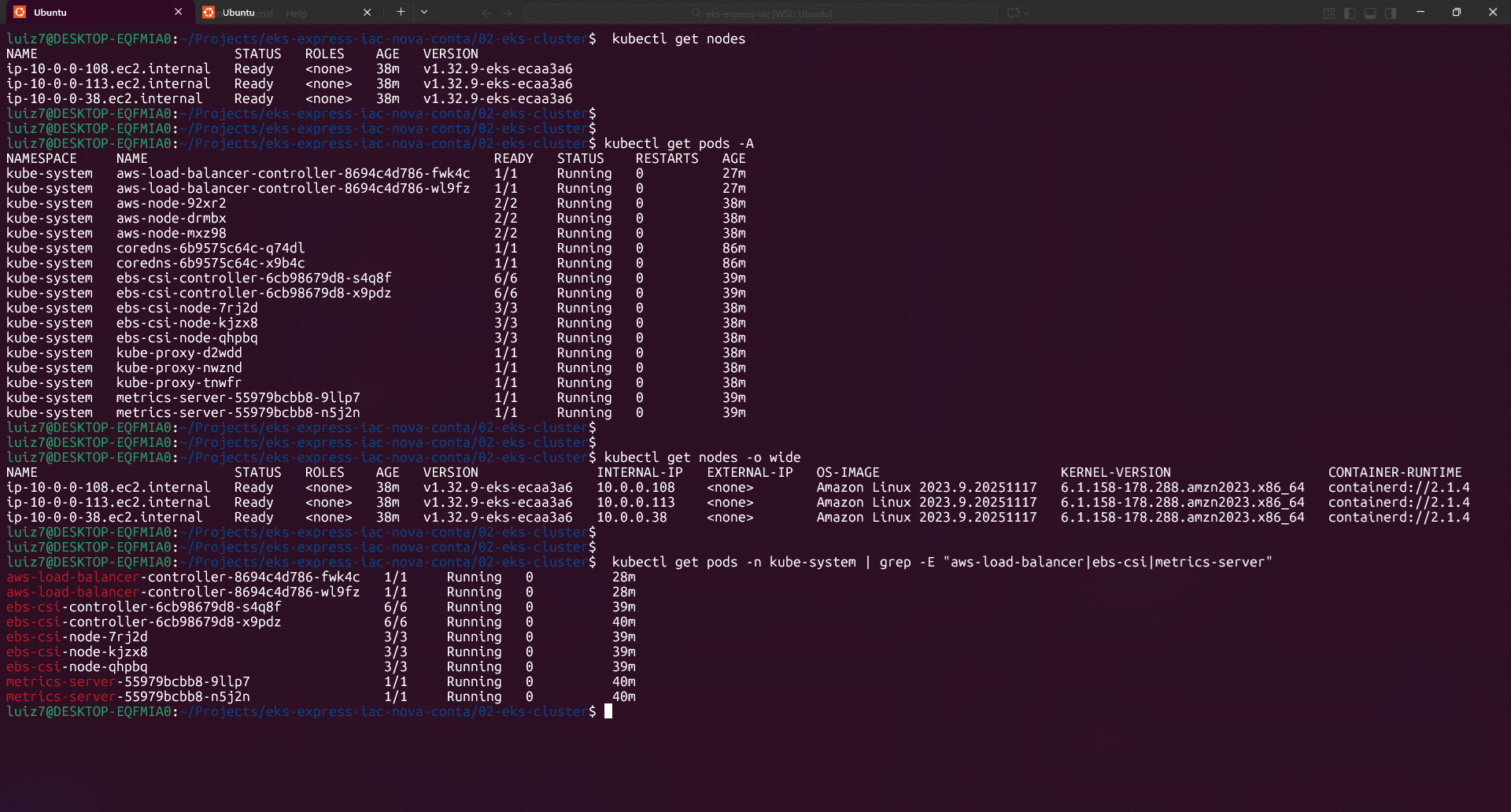Click the eks-express-iac WSL search box
1511x812 pixels.
[x=761, y=13]
